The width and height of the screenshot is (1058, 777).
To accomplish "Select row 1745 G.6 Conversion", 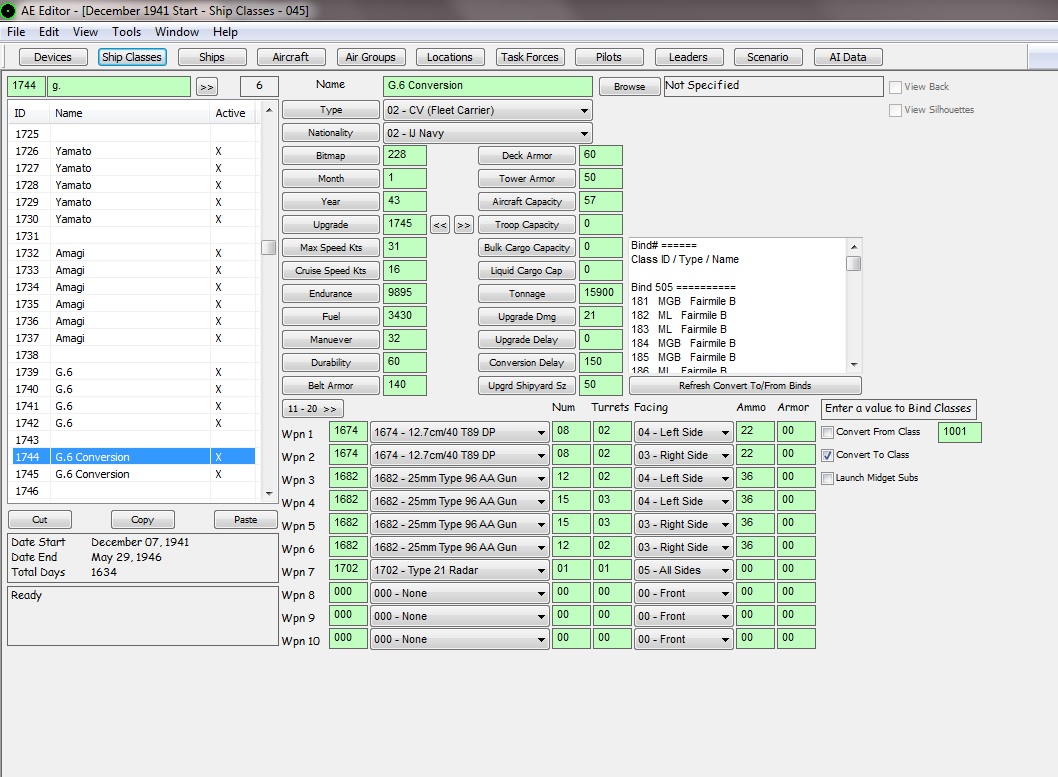I will tap(134, 474).
